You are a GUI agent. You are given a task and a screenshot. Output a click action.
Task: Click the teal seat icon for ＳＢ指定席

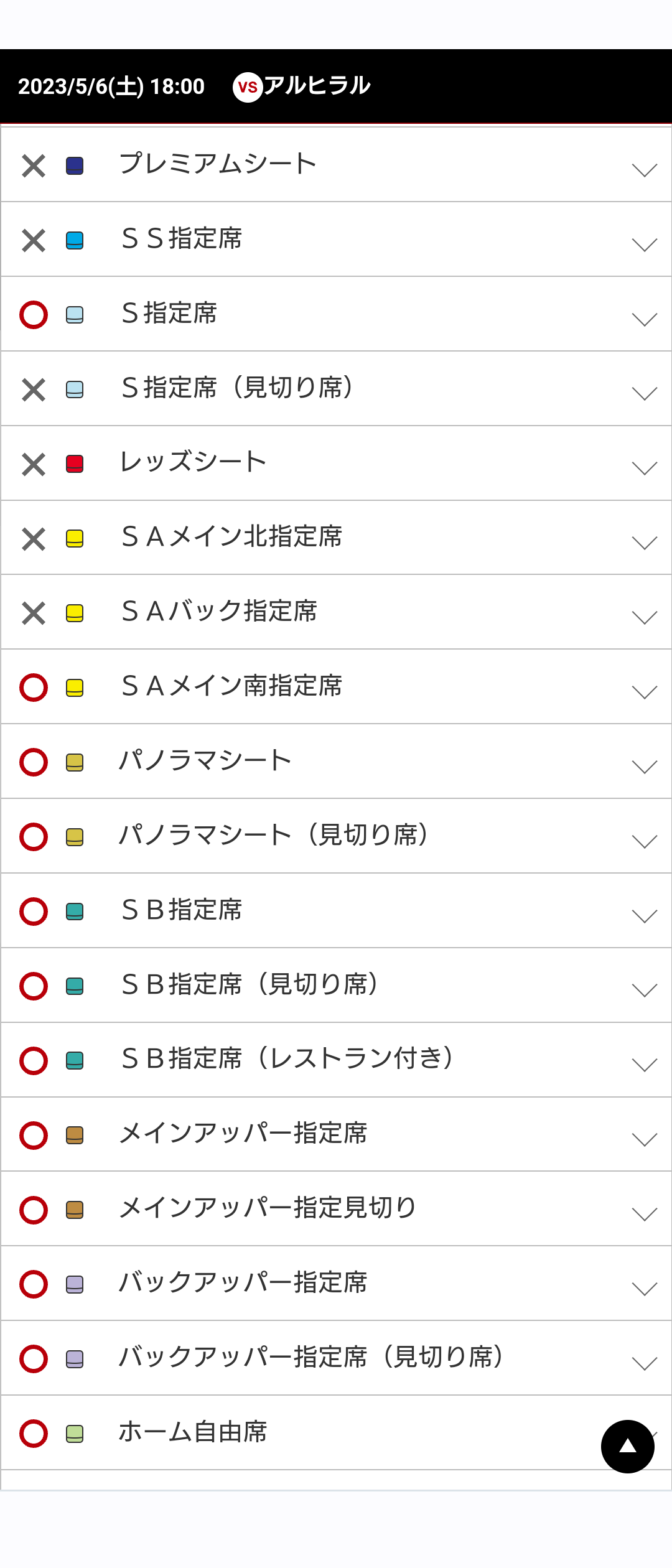coord(75,912)
